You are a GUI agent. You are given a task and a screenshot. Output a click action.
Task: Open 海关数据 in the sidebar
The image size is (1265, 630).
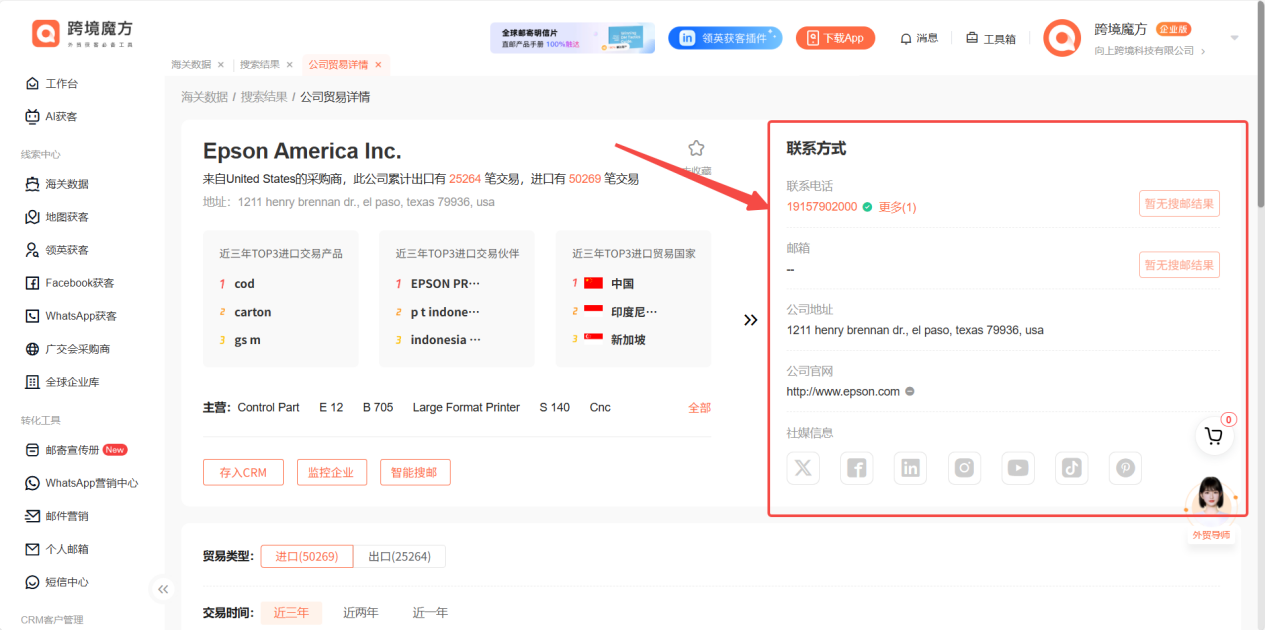(57, 184)
